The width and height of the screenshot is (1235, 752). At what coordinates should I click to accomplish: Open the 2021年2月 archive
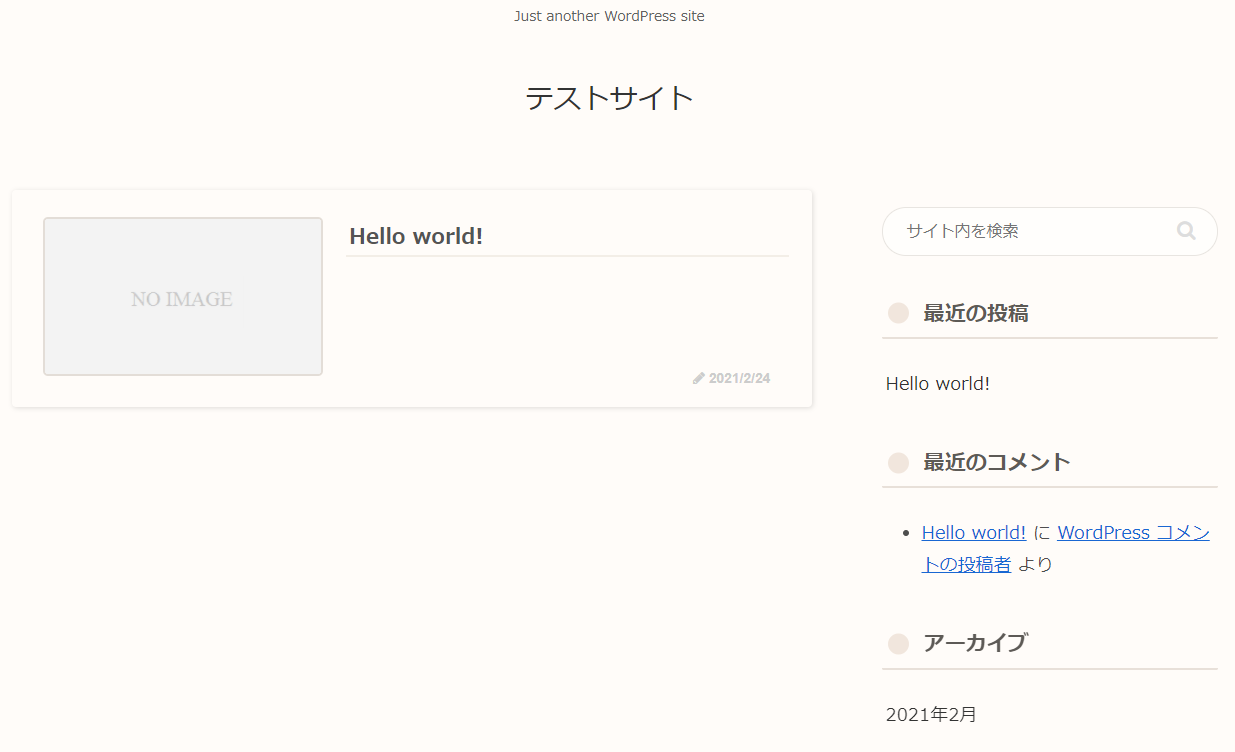(931, 715)
